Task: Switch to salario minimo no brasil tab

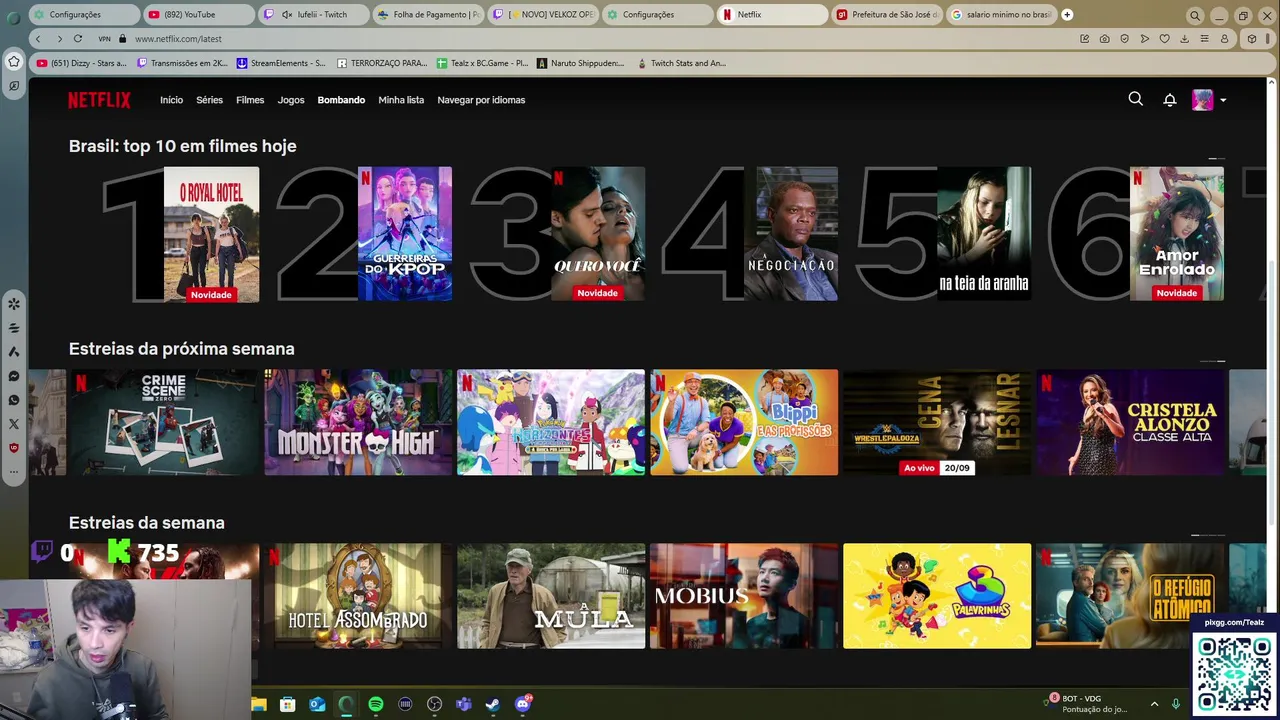Action: click(x=1002, y=14)
